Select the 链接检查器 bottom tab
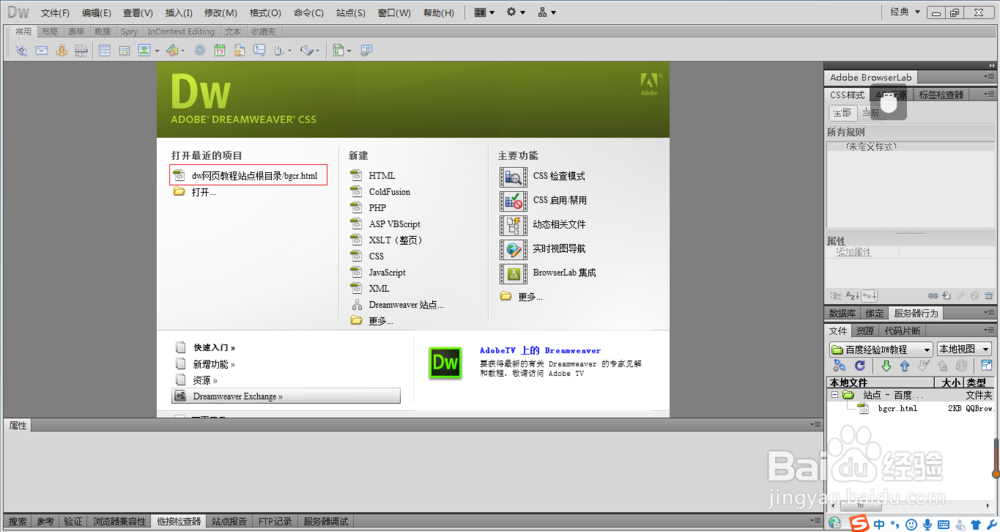Image resolution: width=1000 pixels, height=532 pixels. [x=179, y=521]
